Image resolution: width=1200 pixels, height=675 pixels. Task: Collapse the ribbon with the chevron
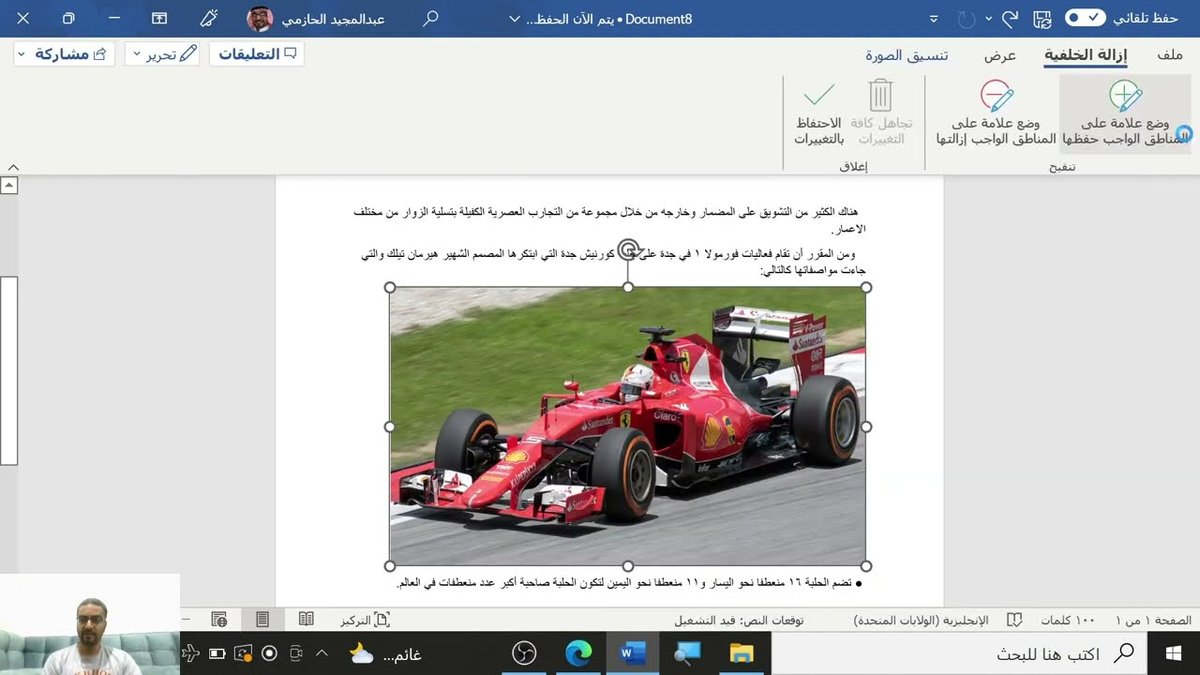[x=13, y=167]
